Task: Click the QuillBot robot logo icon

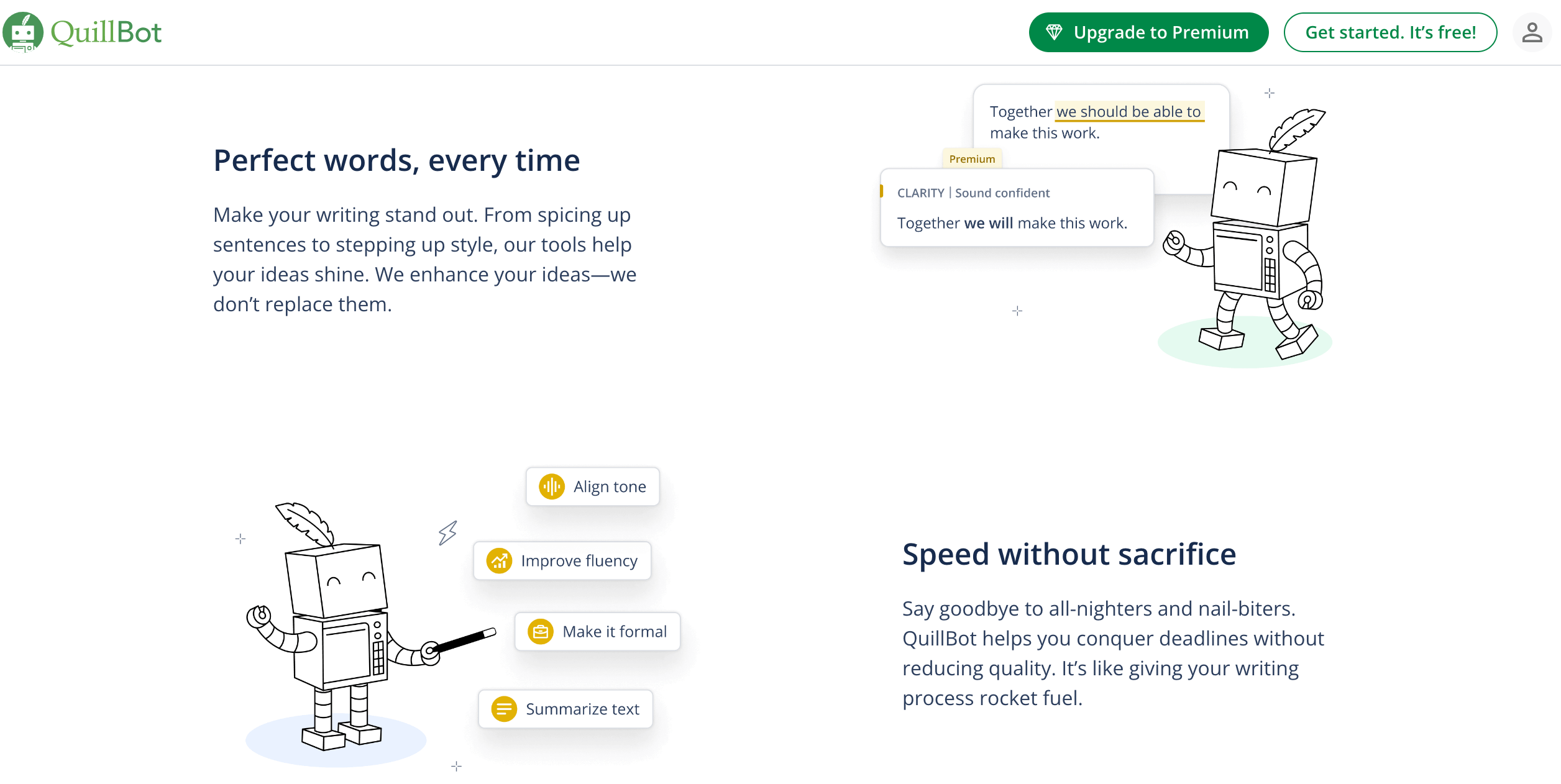Action: (x=23, y=32)
